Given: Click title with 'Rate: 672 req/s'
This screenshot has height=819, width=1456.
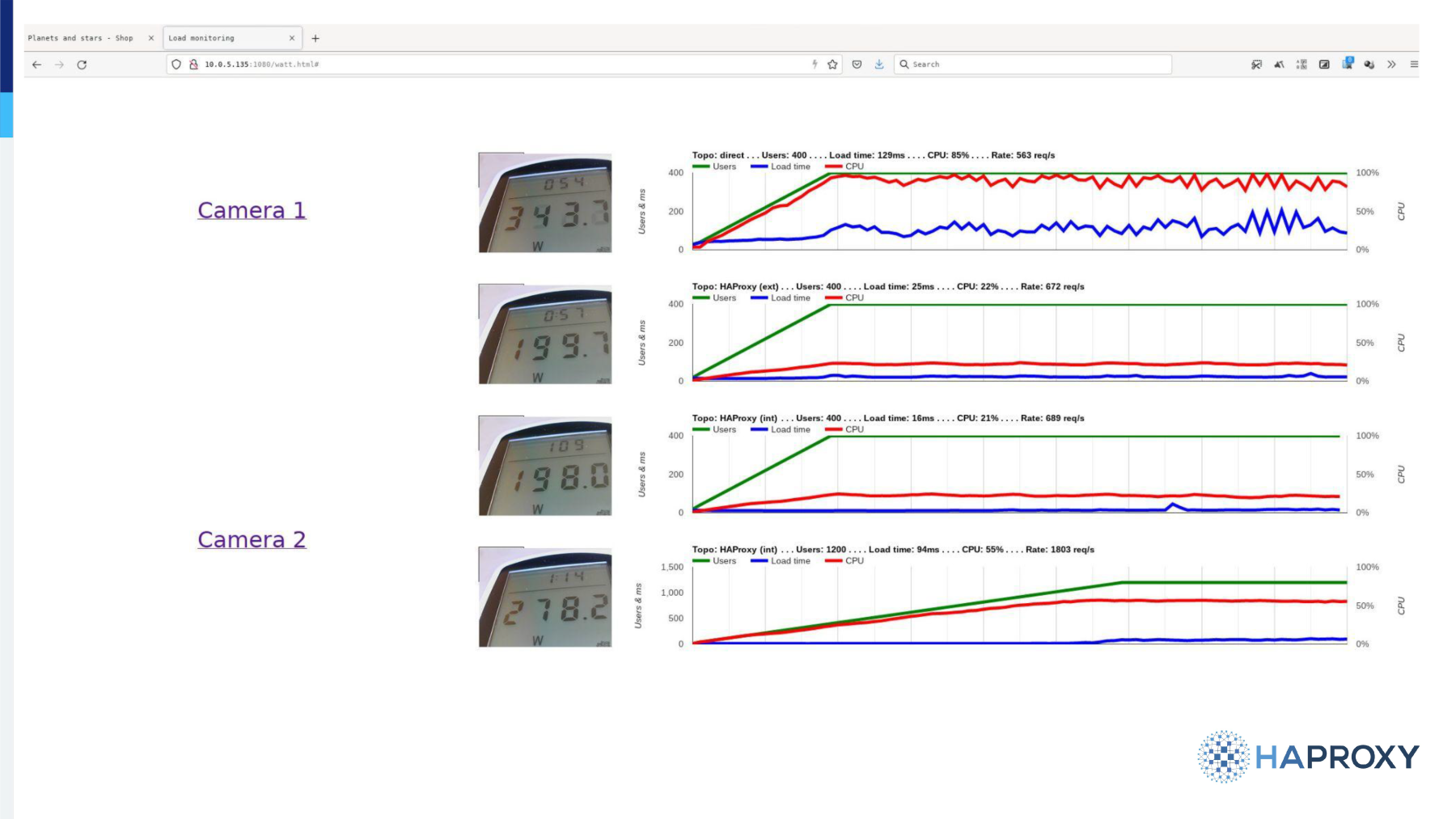Looking at the screenshot, I should point(888,287).
